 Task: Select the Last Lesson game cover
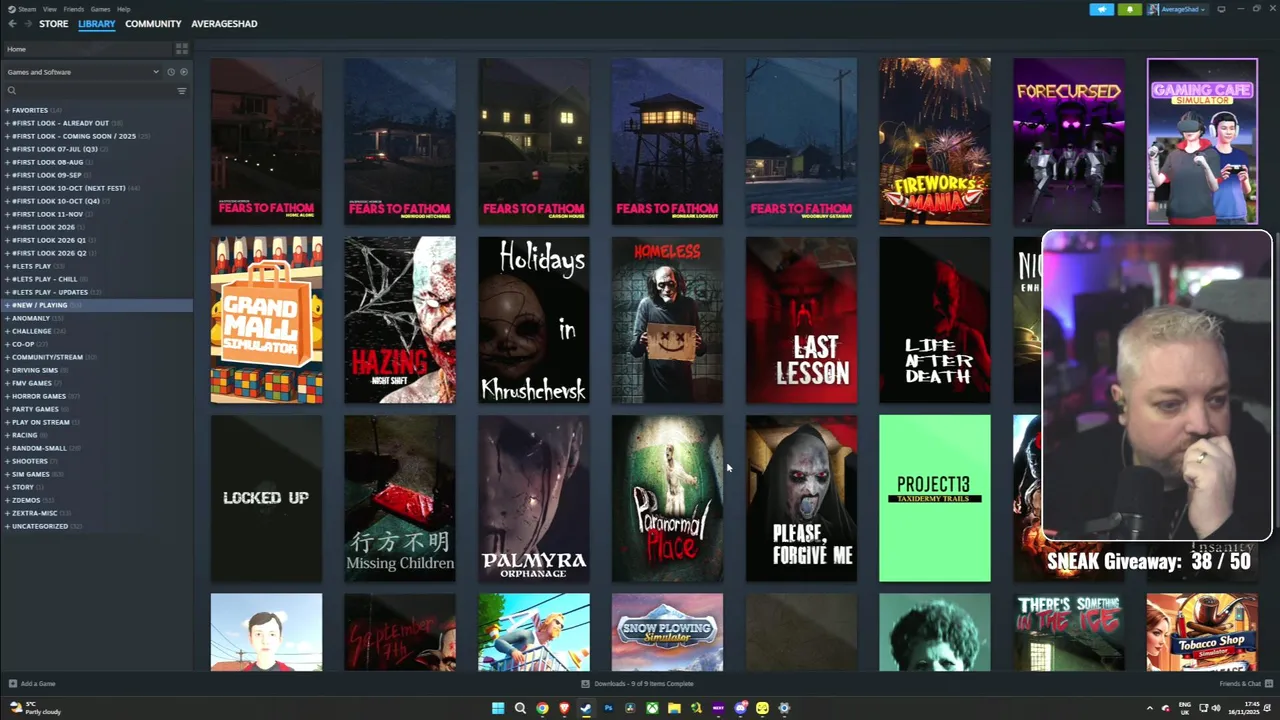click(x=801, y=320)
